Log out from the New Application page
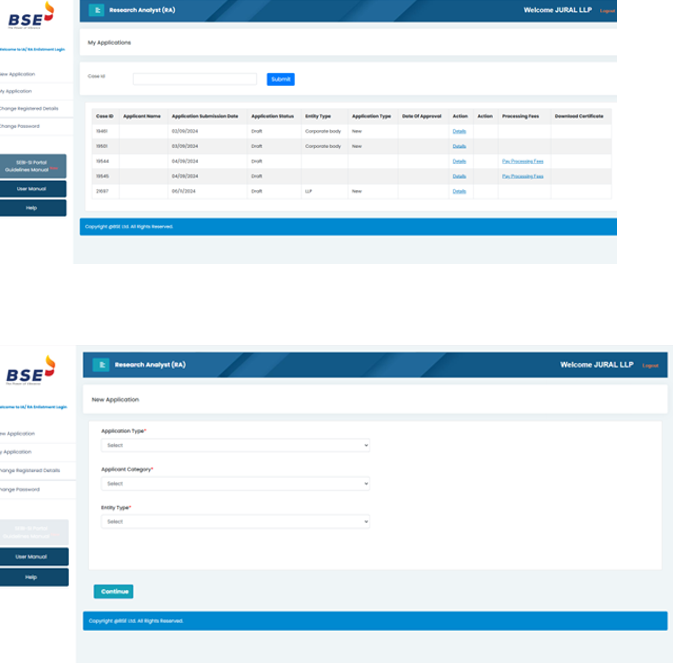 point(650,365)
